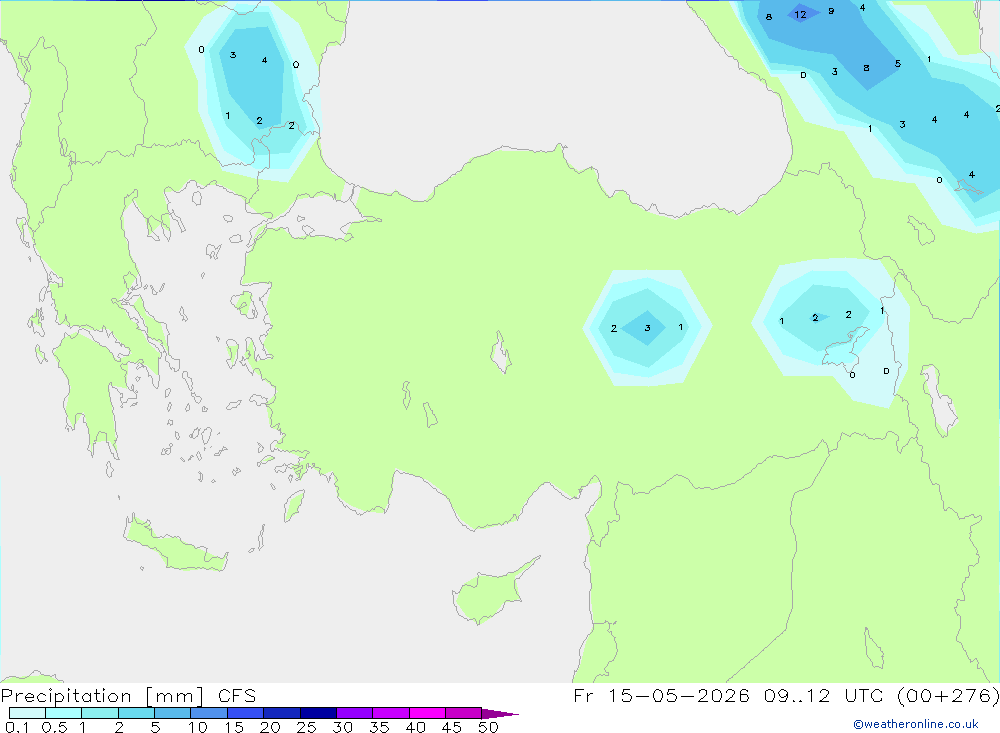
Task: Select the 2–5 mm legend color swatch
Action: 136,713
